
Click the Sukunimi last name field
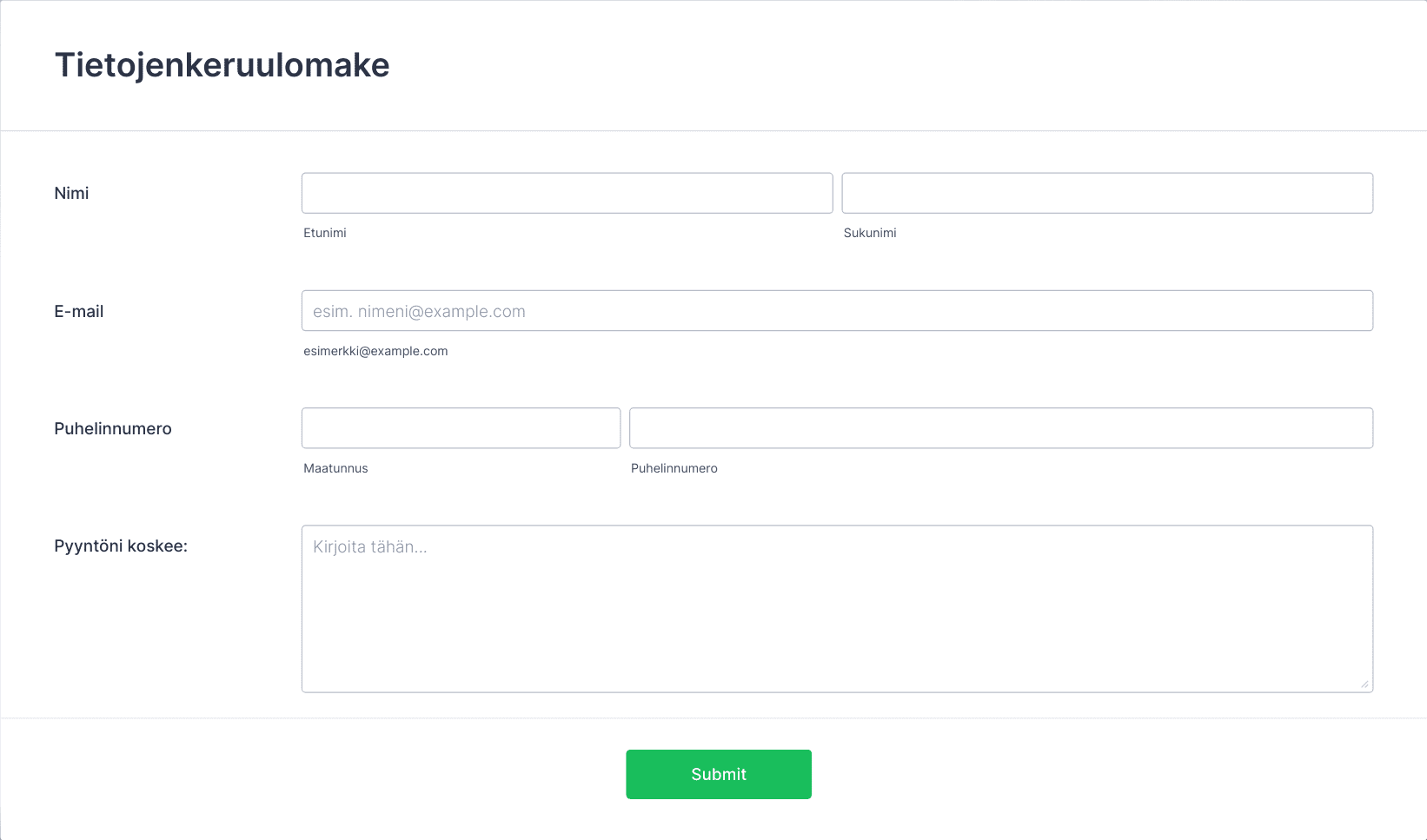point(1107,193)
